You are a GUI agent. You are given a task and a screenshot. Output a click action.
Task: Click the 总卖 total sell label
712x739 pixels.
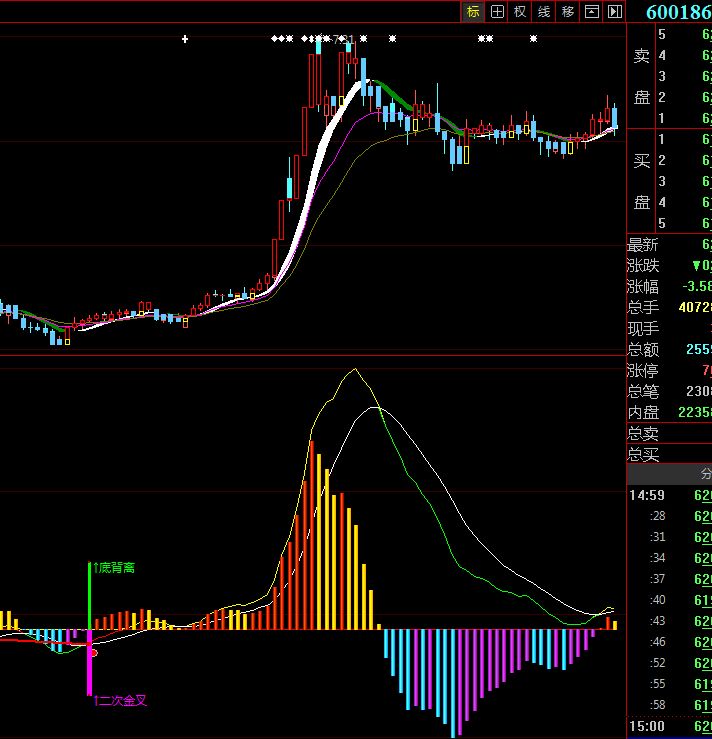tap(643, 433)
